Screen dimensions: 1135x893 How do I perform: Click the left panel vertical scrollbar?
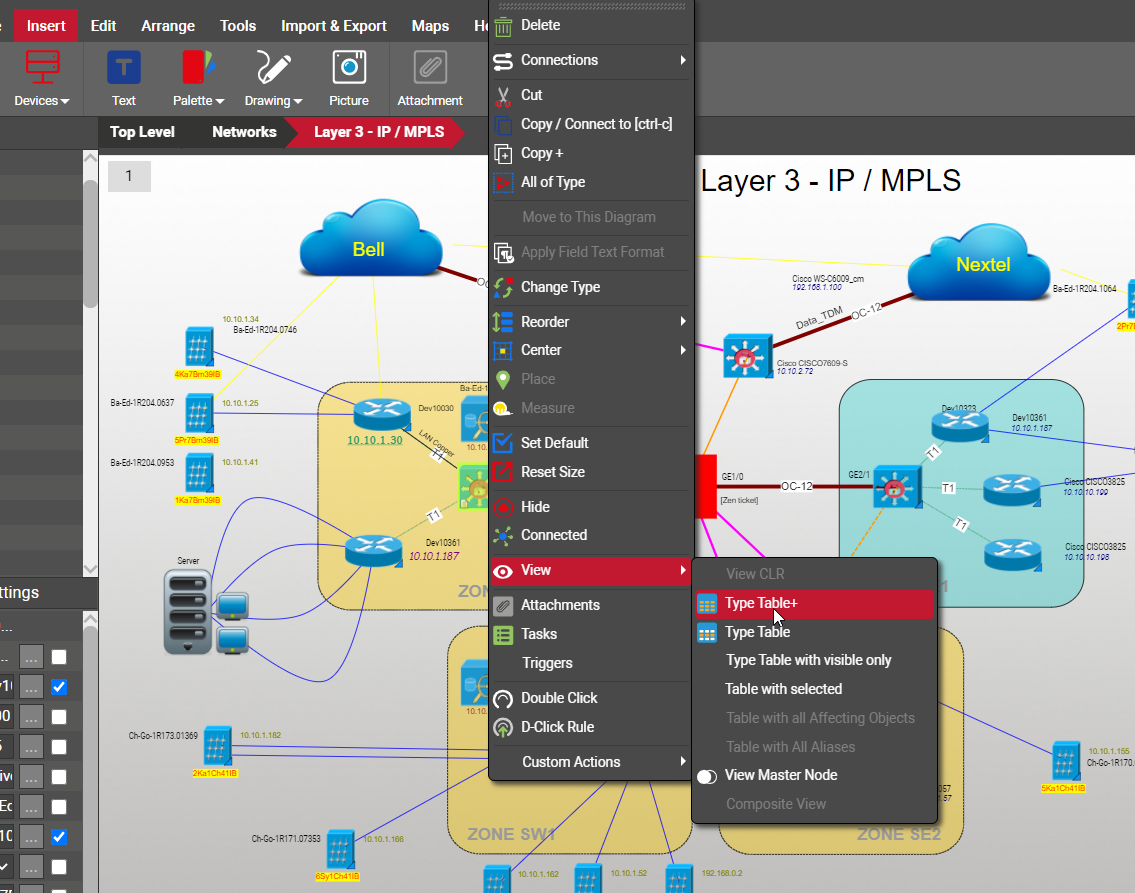point(90,240)
